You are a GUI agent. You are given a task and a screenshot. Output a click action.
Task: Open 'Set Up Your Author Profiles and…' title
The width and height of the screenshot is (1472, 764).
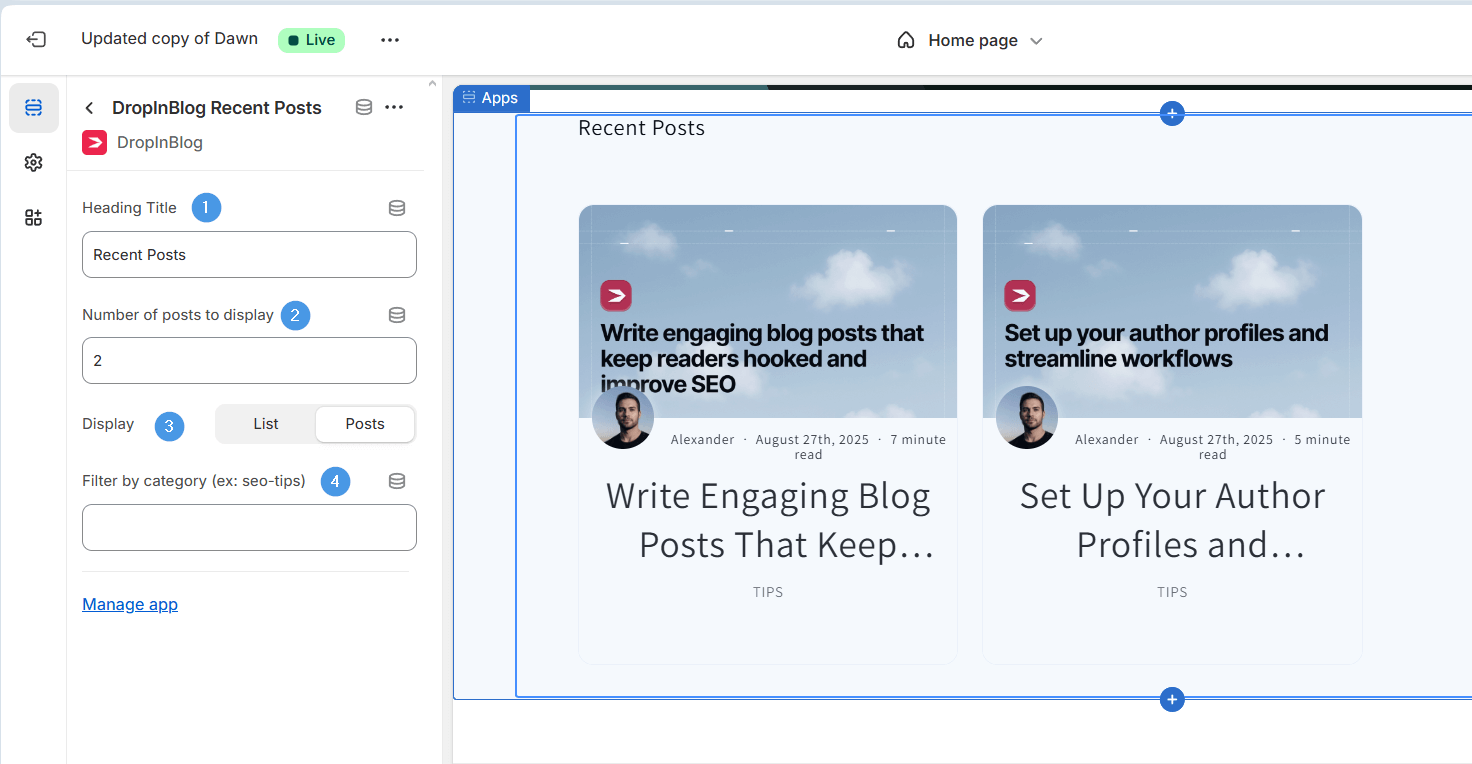click(1172, 520)
